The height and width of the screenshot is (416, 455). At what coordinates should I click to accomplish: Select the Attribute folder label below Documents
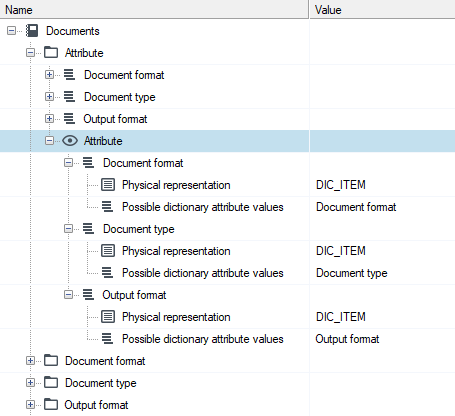click(84, 53)
